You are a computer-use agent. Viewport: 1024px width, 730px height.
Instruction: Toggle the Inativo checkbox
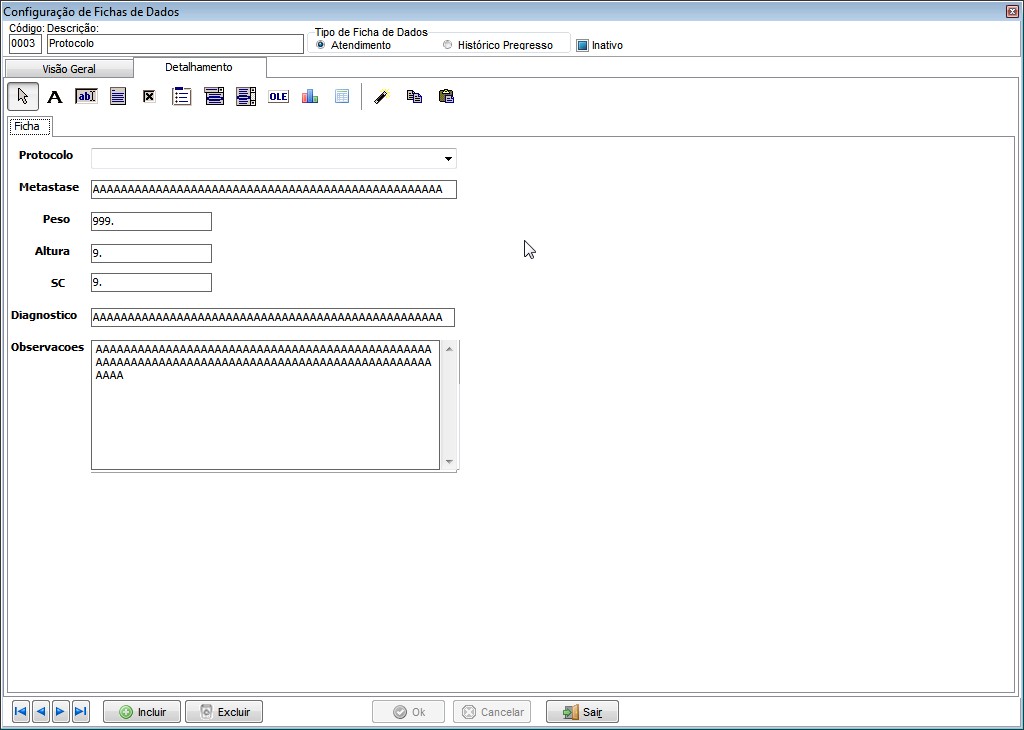(582, 45)
